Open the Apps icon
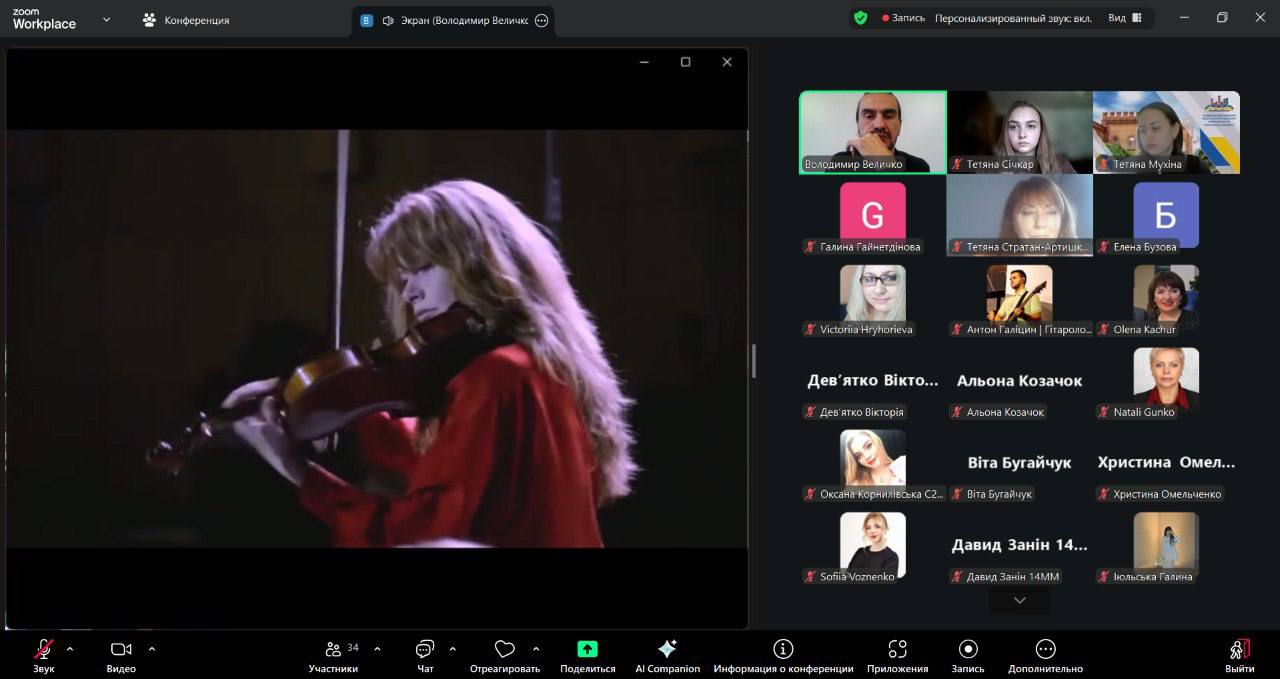 (x=897, y=650)
